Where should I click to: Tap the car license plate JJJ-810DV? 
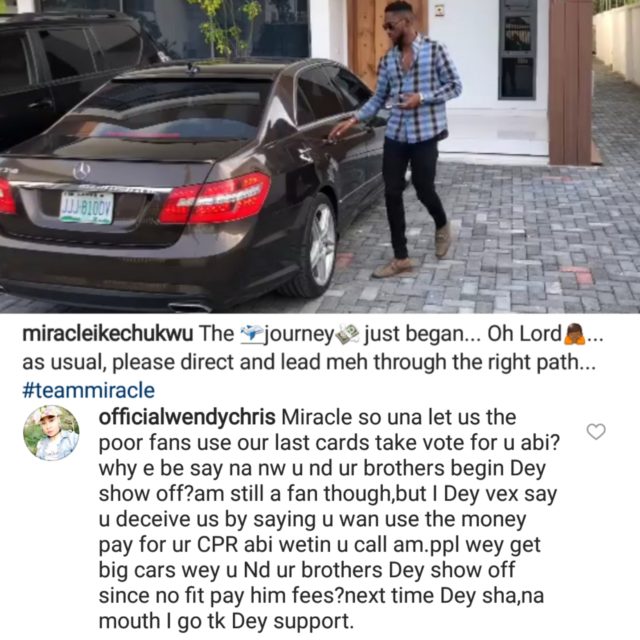click(x=86, y=208)
